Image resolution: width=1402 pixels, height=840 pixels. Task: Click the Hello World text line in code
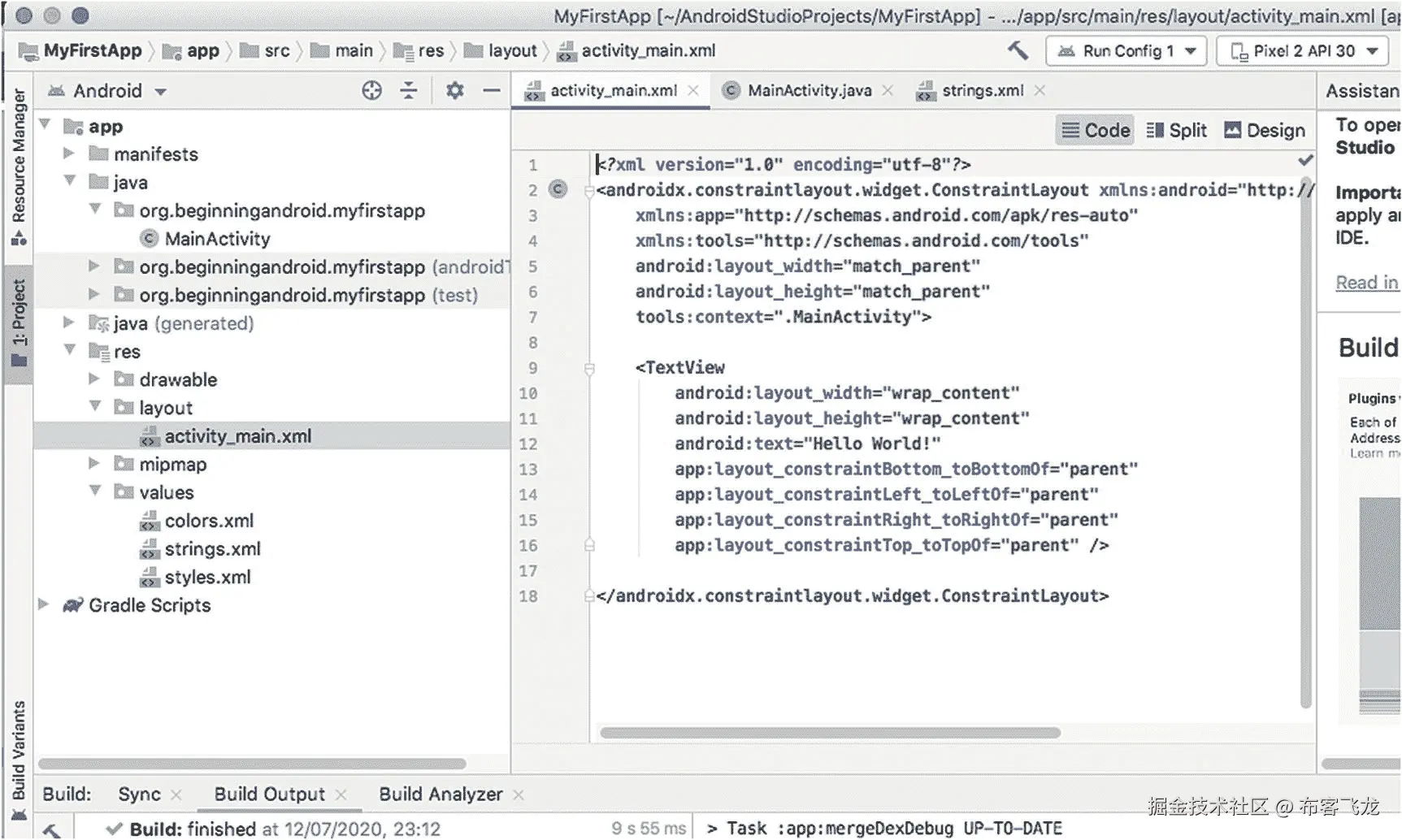coord(808,444)
